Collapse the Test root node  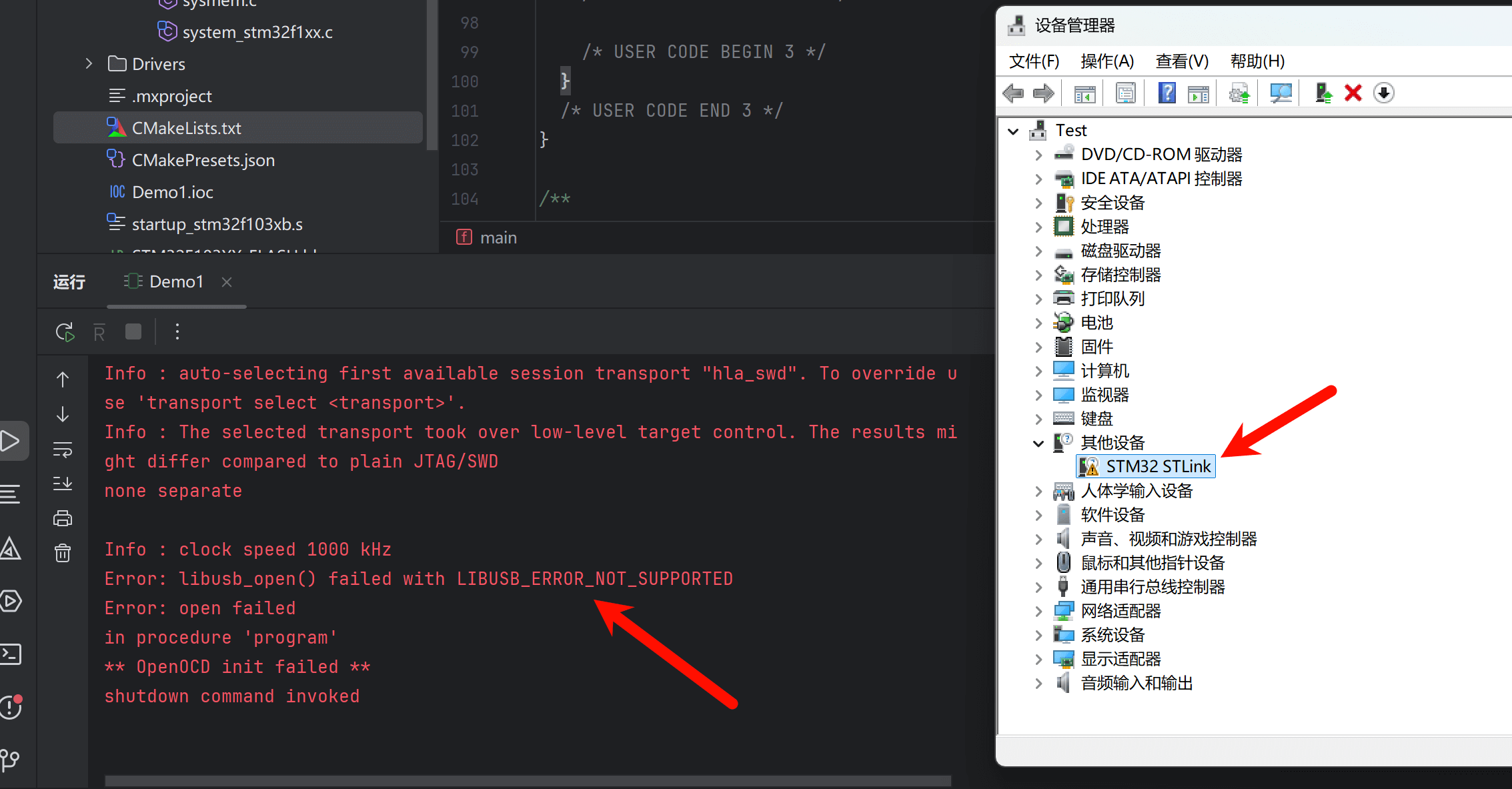[1013, 131]
